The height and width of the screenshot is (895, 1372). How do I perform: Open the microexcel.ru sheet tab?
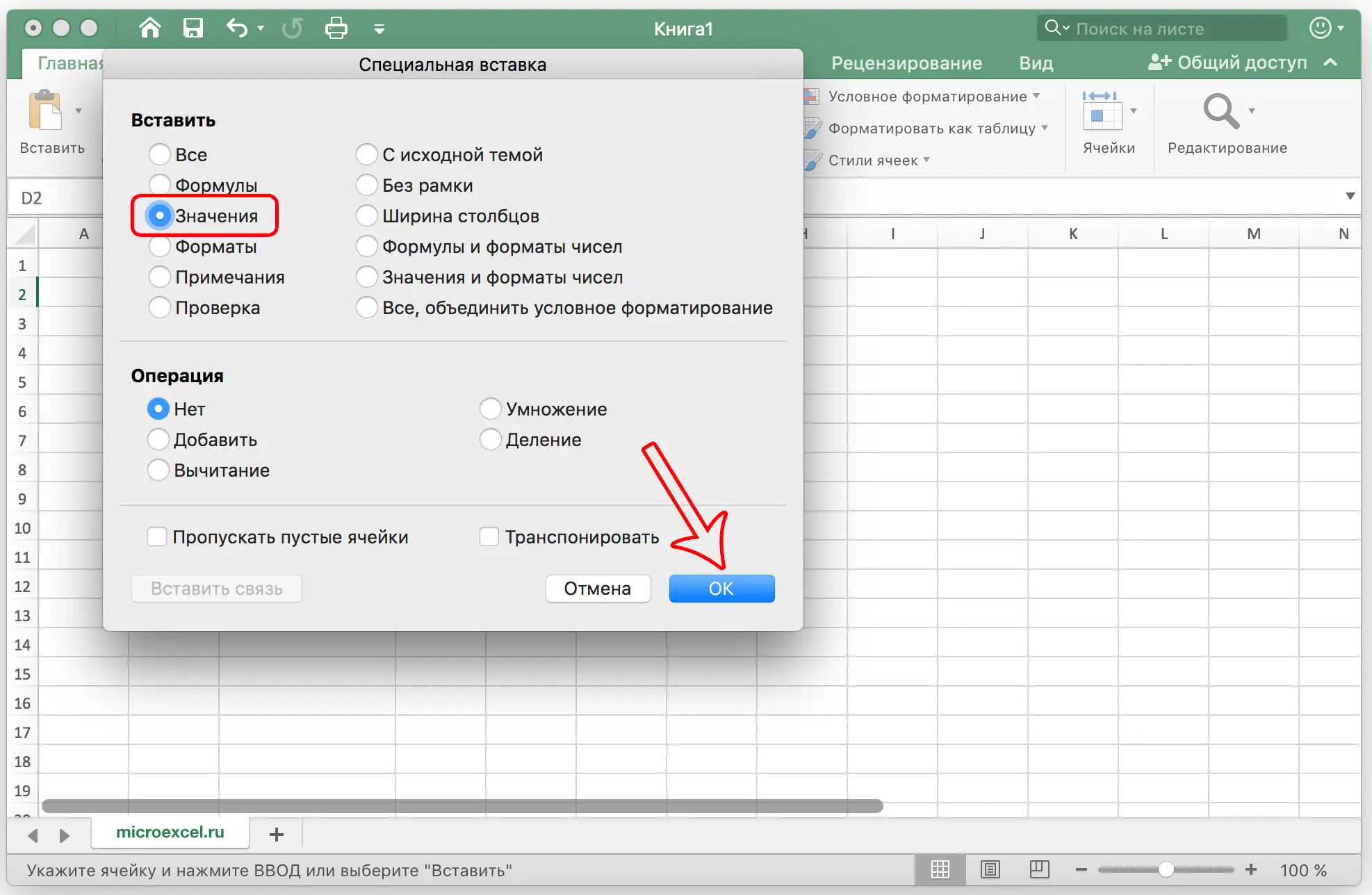[170, 832]
